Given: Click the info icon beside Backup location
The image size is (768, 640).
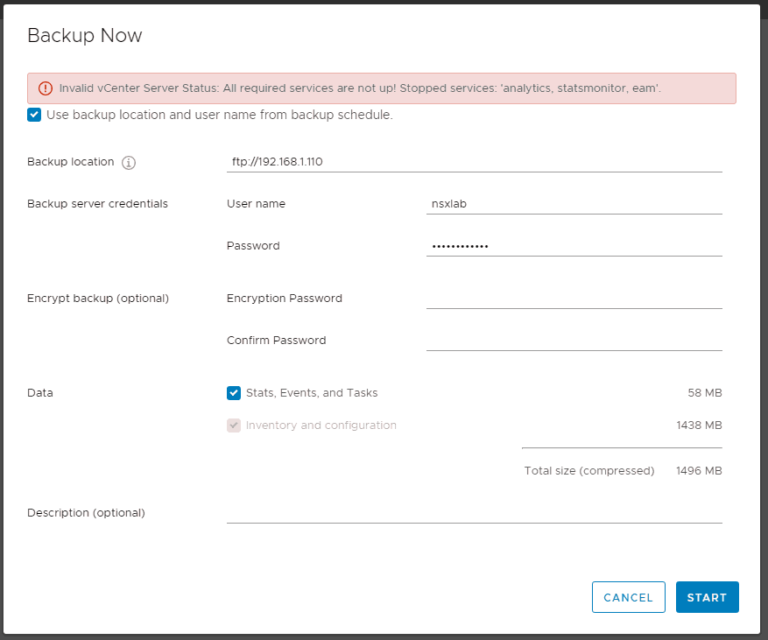Looking at the screenshot, I should (128, 162).
